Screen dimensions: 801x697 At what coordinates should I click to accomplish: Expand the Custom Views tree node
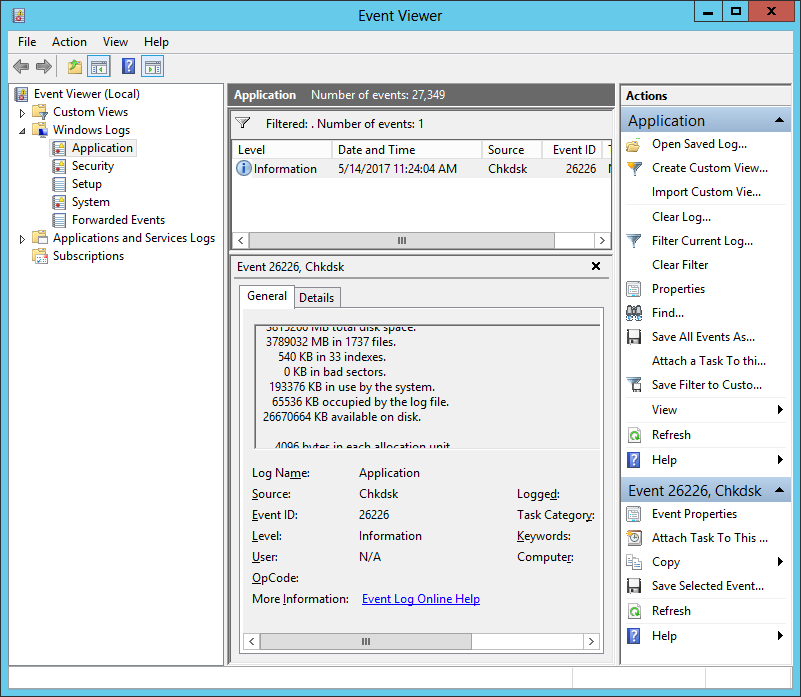[x=22, y=112]
